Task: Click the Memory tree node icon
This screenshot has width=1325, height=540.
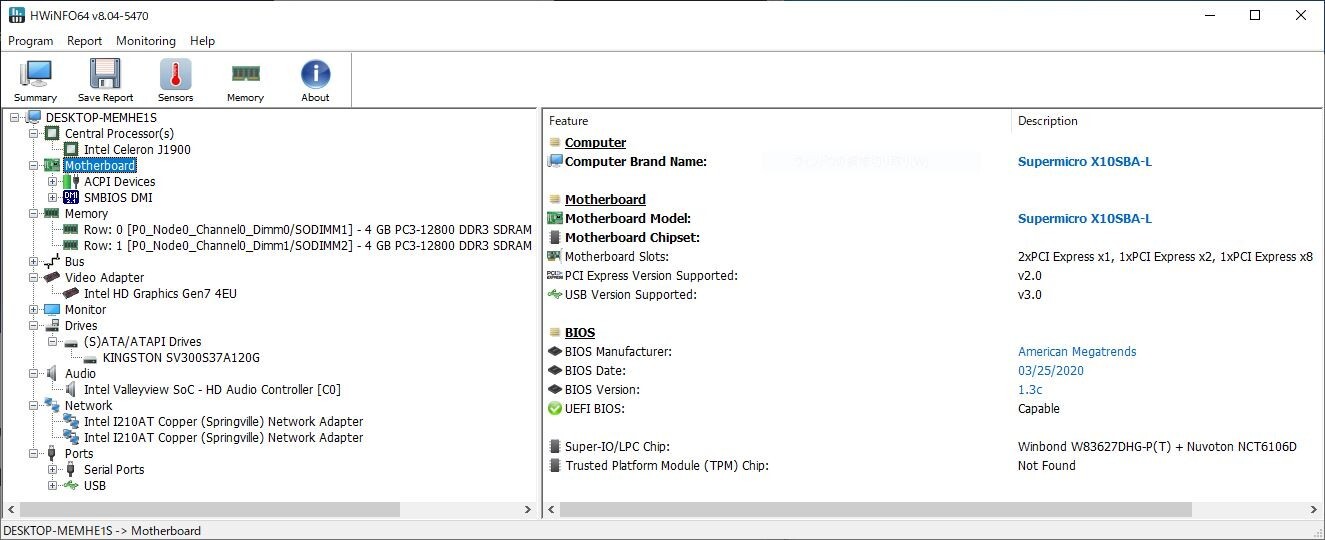Action: click(x=53, y=213)
